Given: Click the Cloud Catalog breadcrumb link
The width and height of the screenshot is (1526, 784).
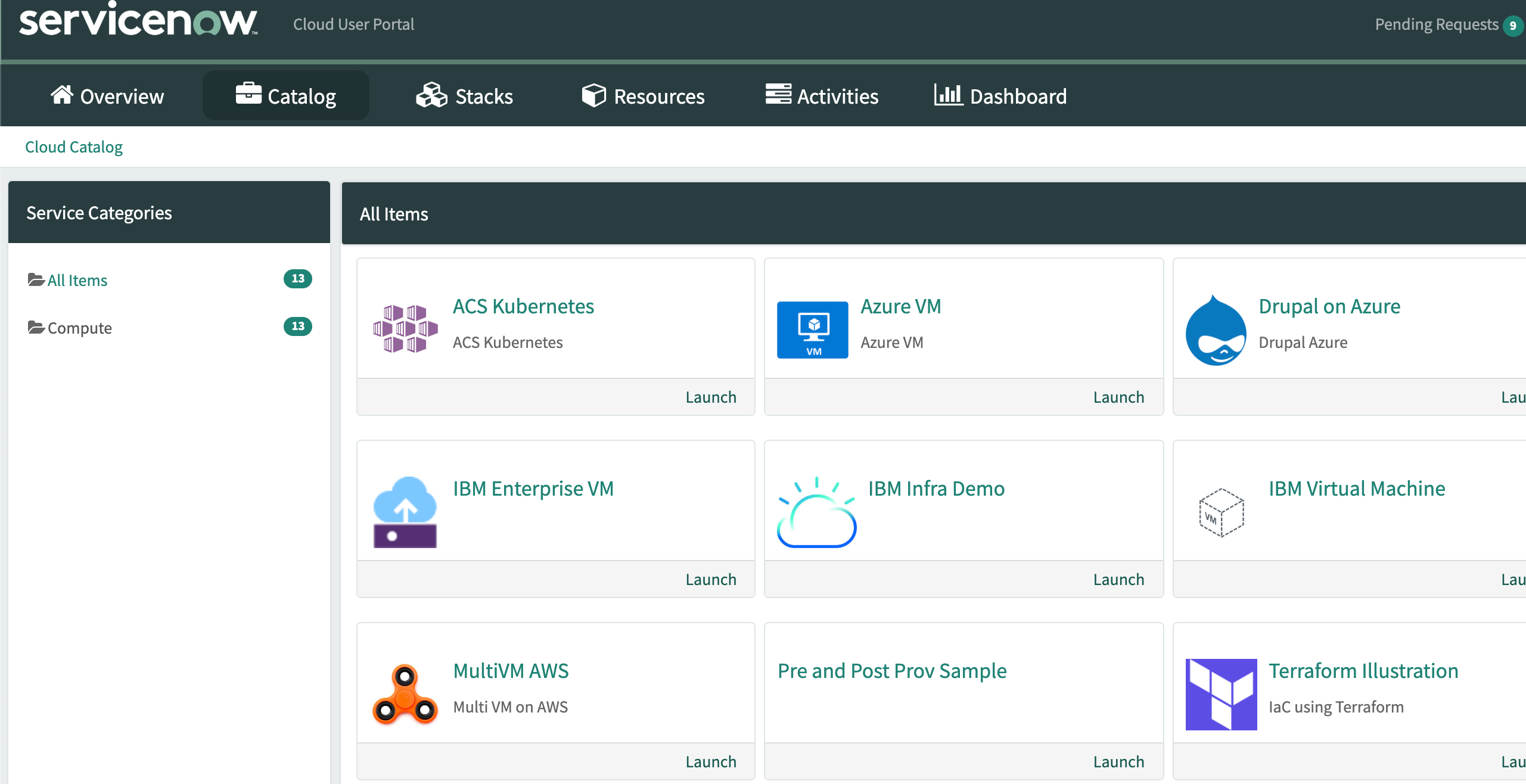Looking at the screenshot, I should [74, 147].
